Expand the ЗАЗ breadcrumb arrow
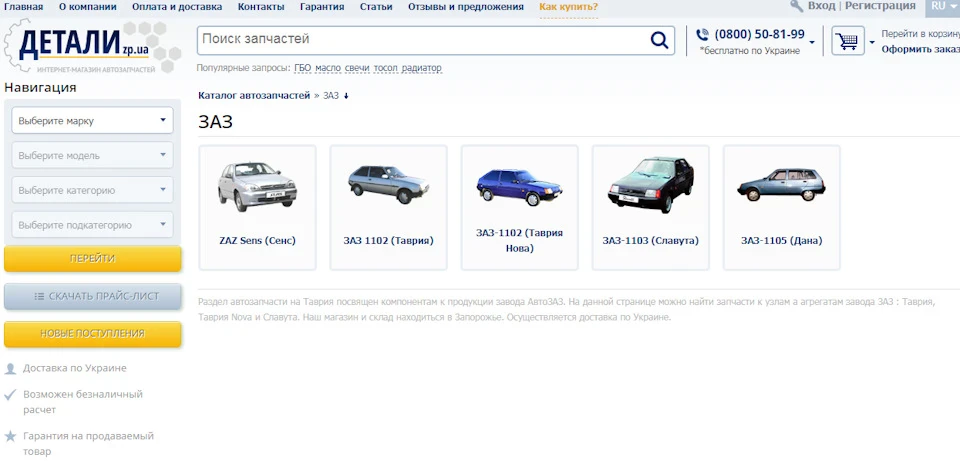The width and height of the screenshot is (960, 461). [346, 96]
